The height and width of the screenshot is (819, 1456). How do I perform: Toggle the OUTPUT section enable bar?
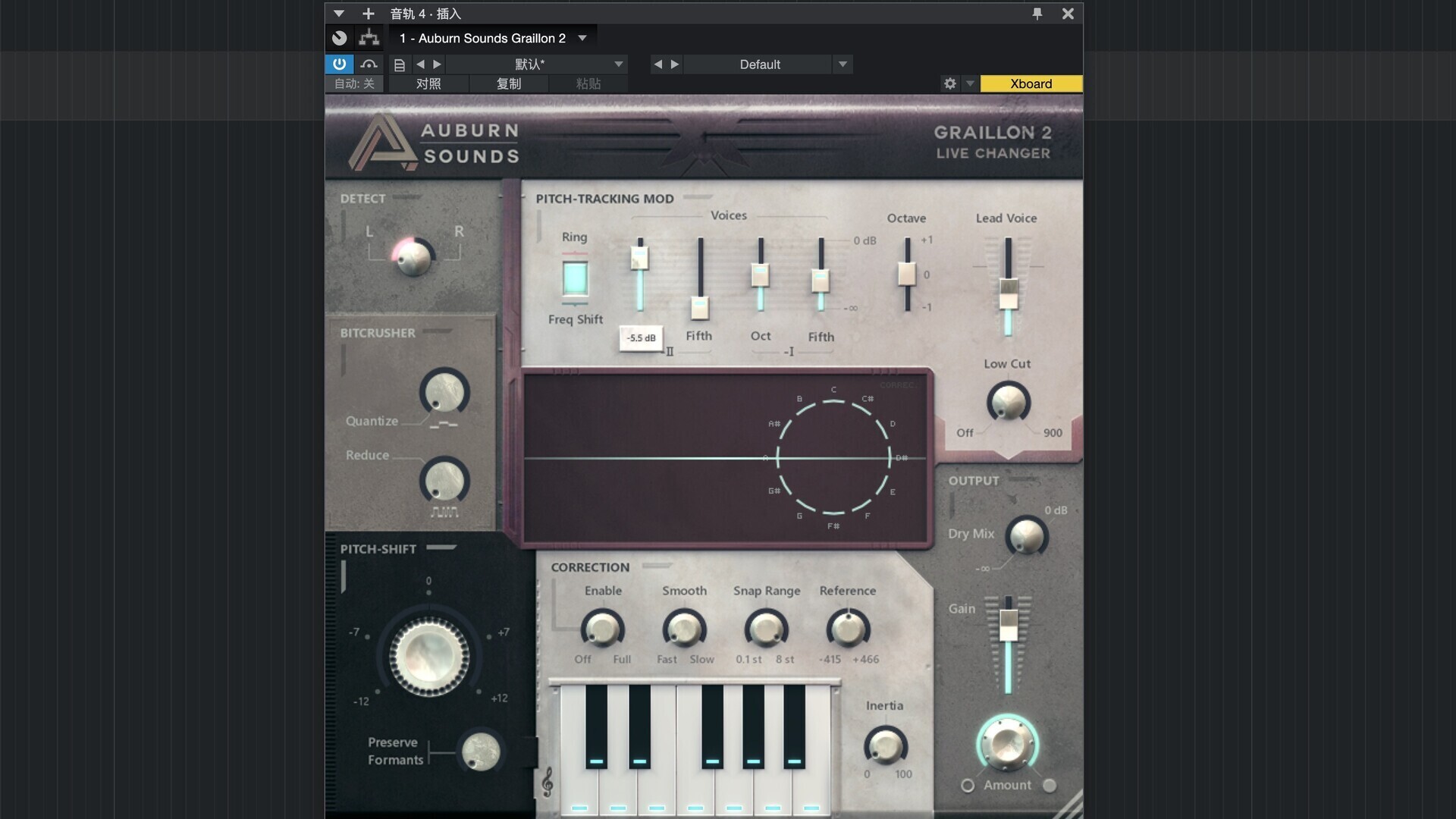(1024, 479)
